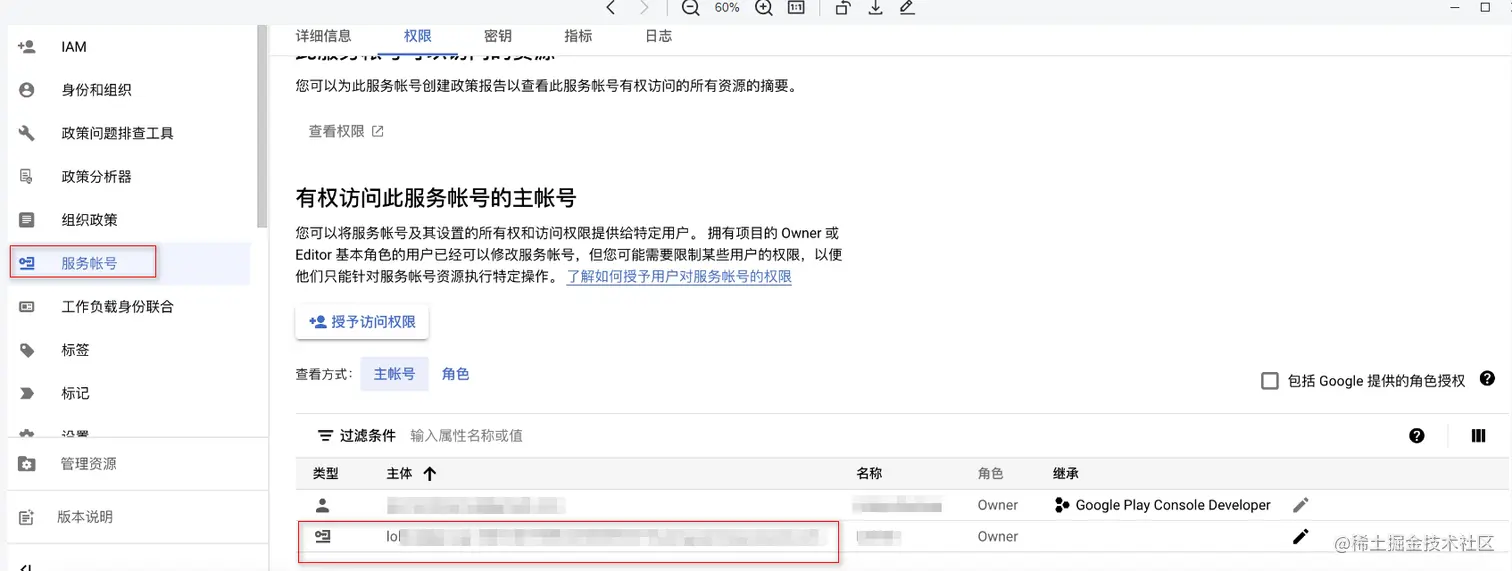This screenshot has height=571, width=1512.
Task: Click the 名称 column header
Action: pyautogui.click(x=869, y=474)
